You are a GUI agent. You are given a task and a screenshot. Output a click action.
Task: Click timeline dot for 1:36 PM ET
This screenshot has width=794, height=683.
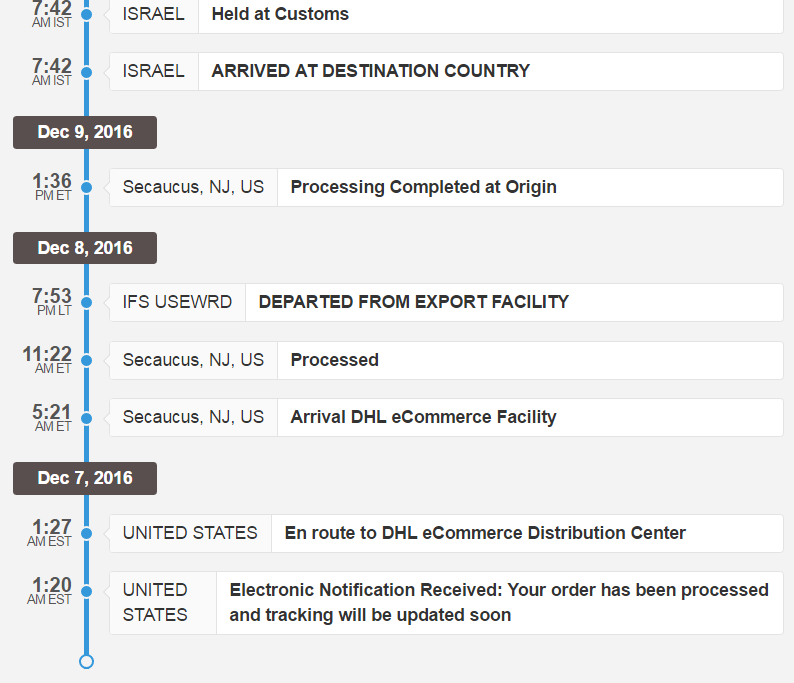coord(87,187)
